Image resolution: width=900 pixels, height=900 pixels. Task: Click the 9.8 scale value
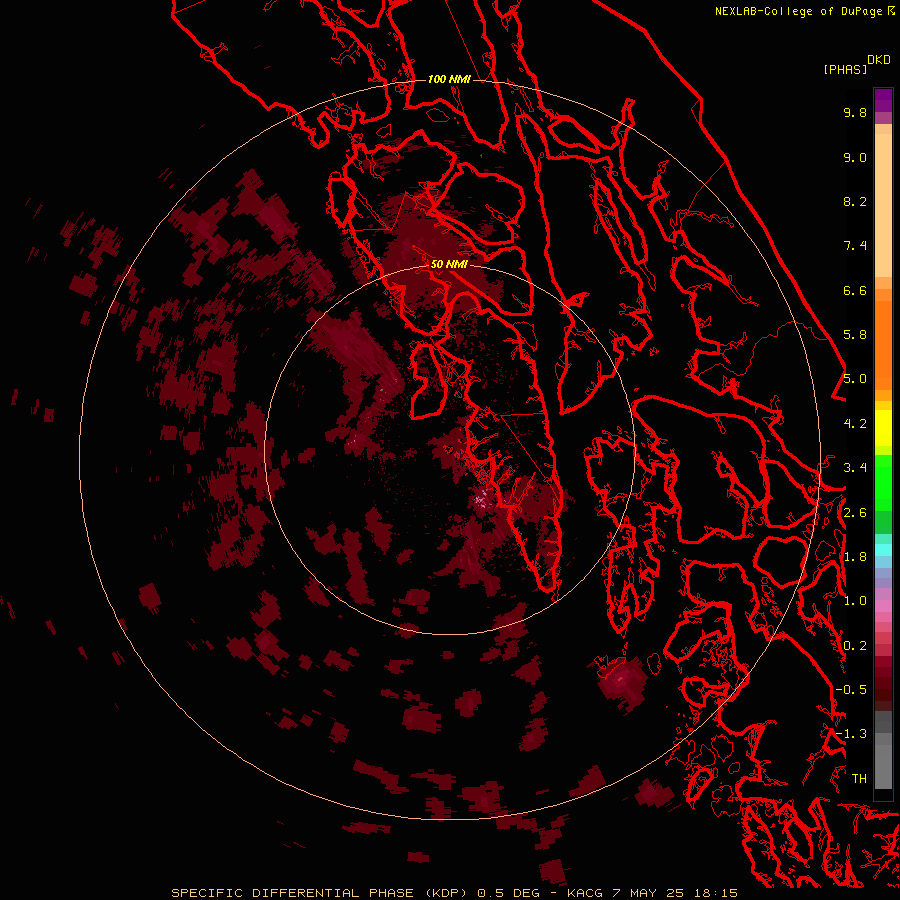tap(855, 112)
